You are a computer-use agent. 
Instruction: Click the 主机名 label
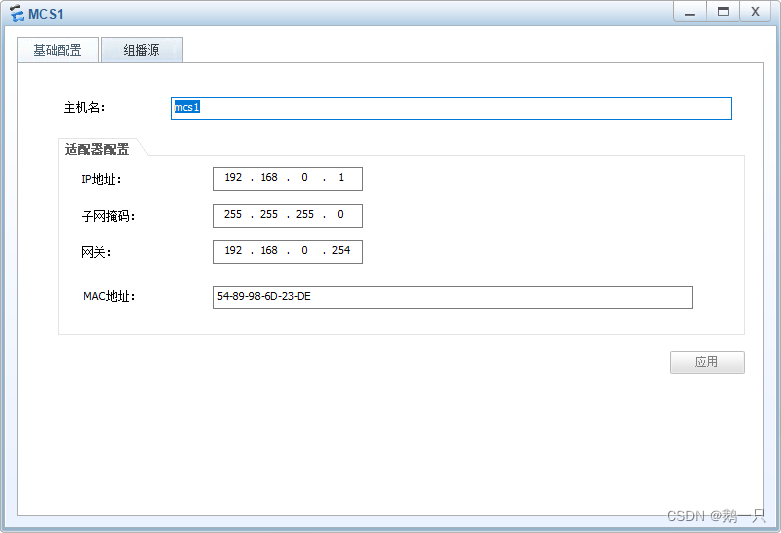(84, 108)
